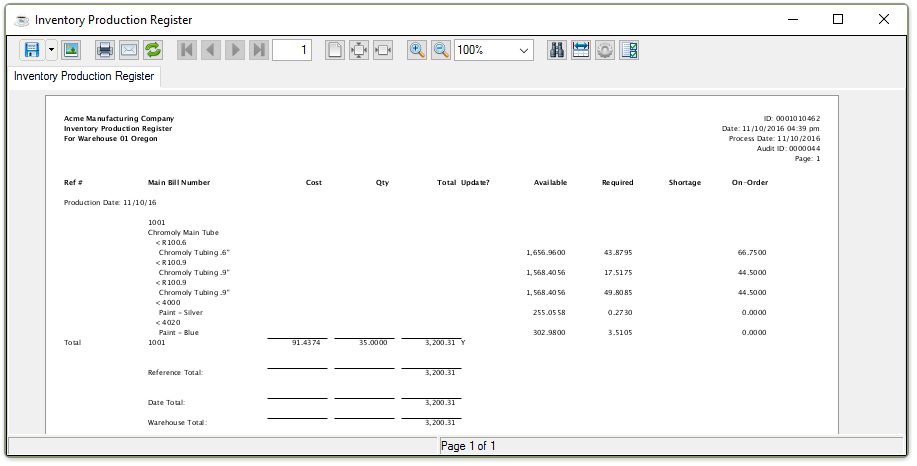
Task: Select the Inventory Production Register tab
Action: coord(84,76)
